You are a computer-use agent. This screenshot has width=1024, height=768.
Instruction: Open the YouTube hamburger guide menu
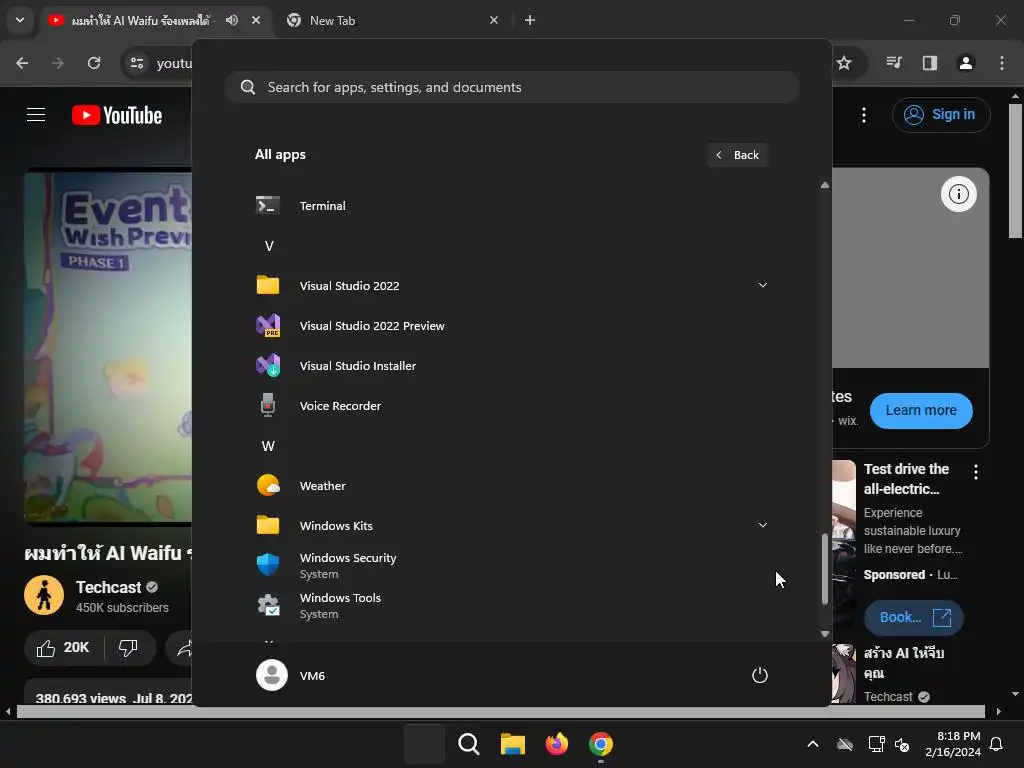36,115
